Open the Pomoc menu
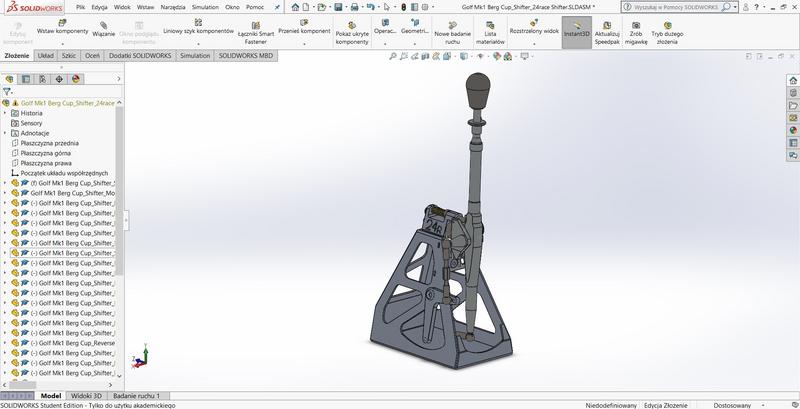The width and height of the screenshot is (800, 409). (255, 7)
